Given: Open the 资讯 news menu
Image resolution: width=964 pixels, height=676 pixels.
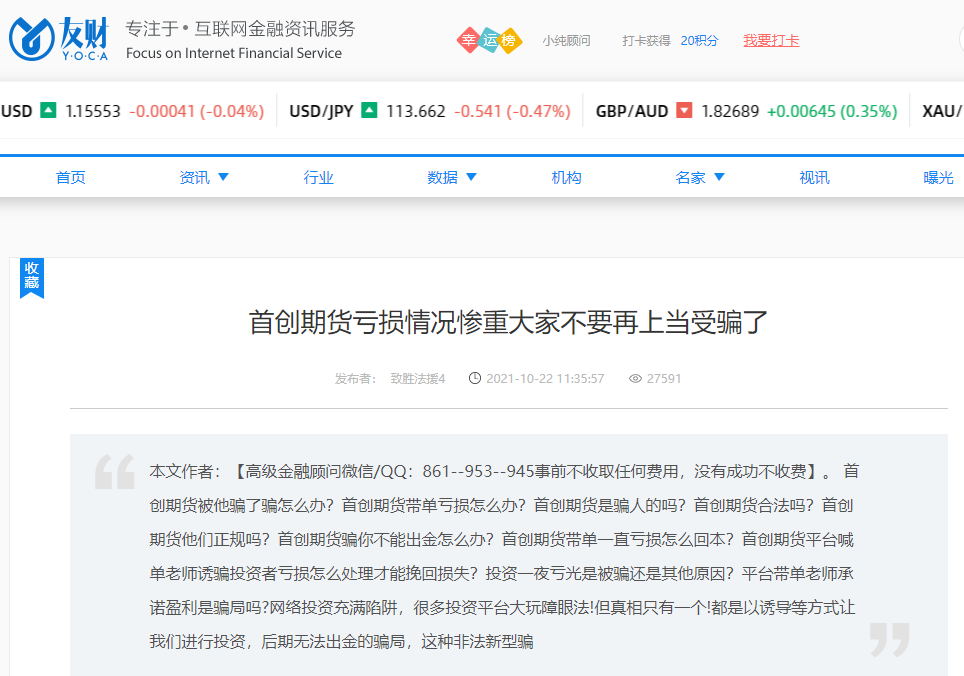Looking at the screenshot, I should (195, 178).
